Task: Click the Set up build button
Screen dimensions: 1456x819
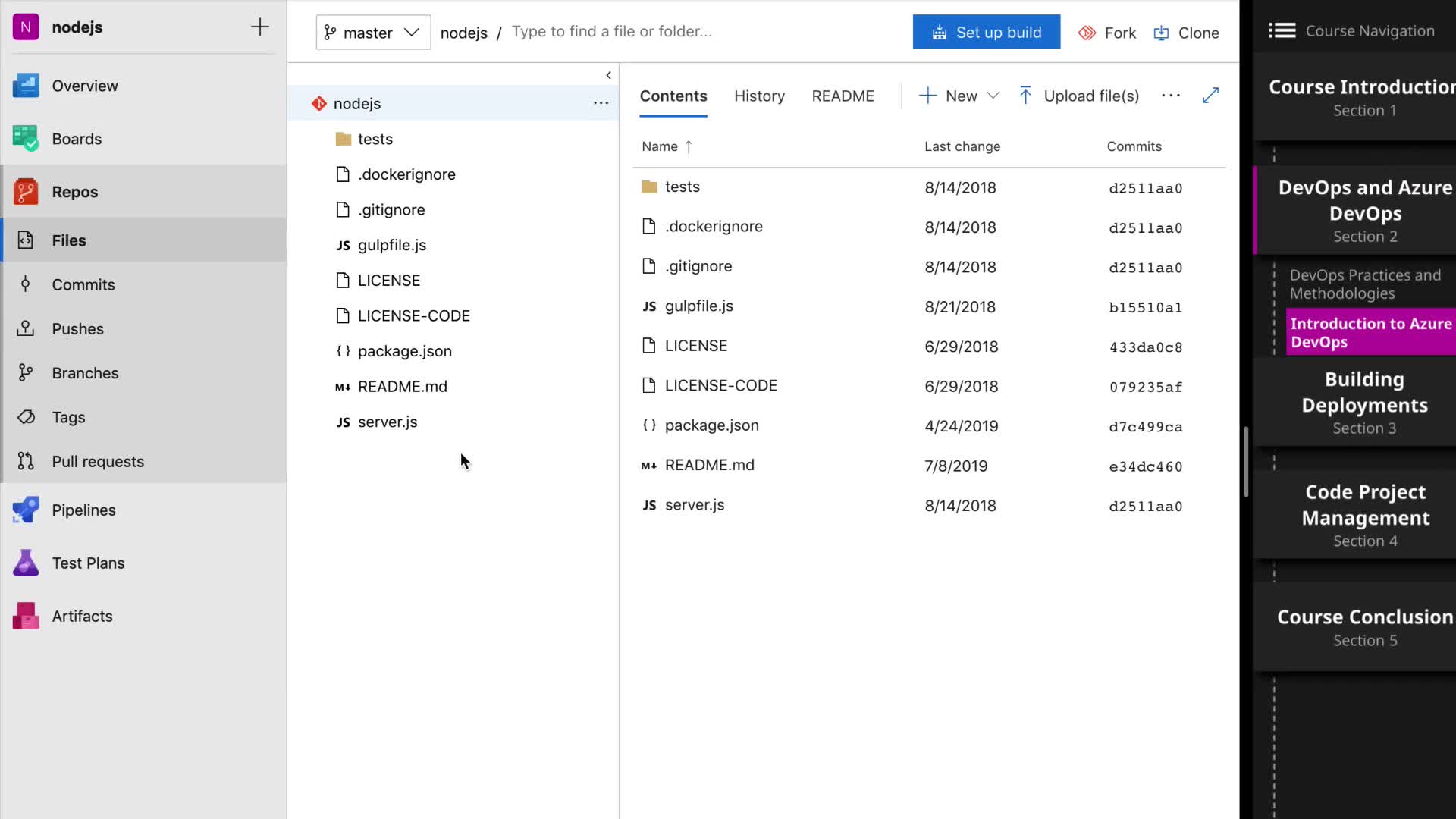Action: click(986, 32)
